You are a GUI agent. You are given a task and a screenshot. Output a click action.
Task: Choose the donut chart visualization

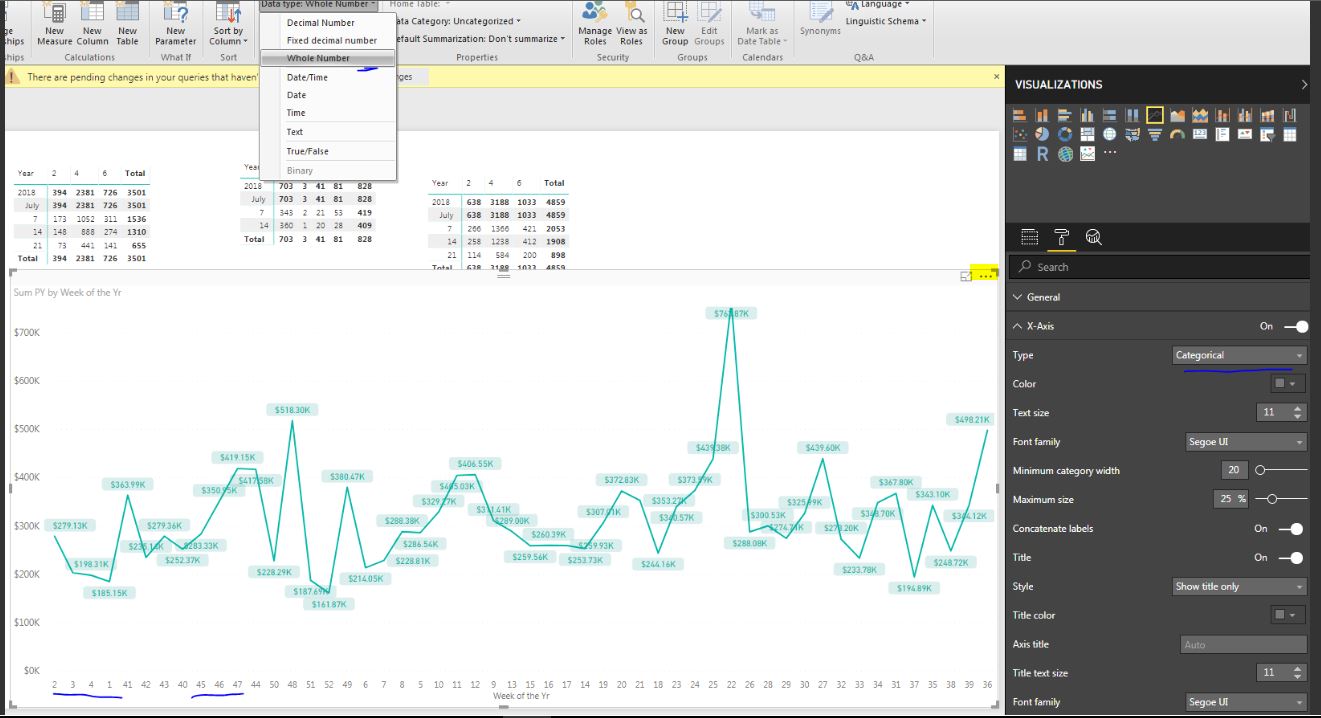coord(1065,135)
